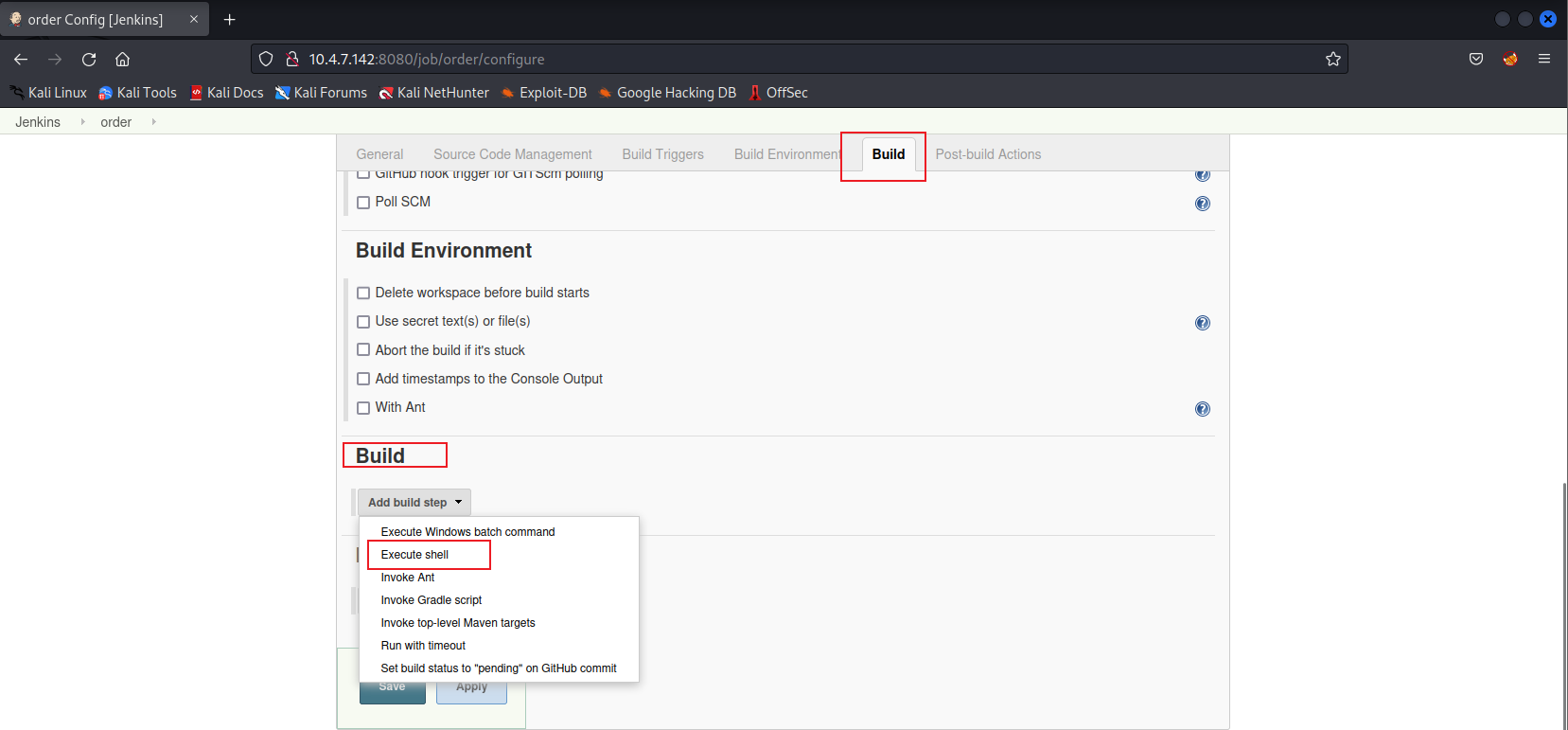Open the Google Hacking DB bookmark
This screenshot has width=1568, height=730.
[x=667, y=93]
